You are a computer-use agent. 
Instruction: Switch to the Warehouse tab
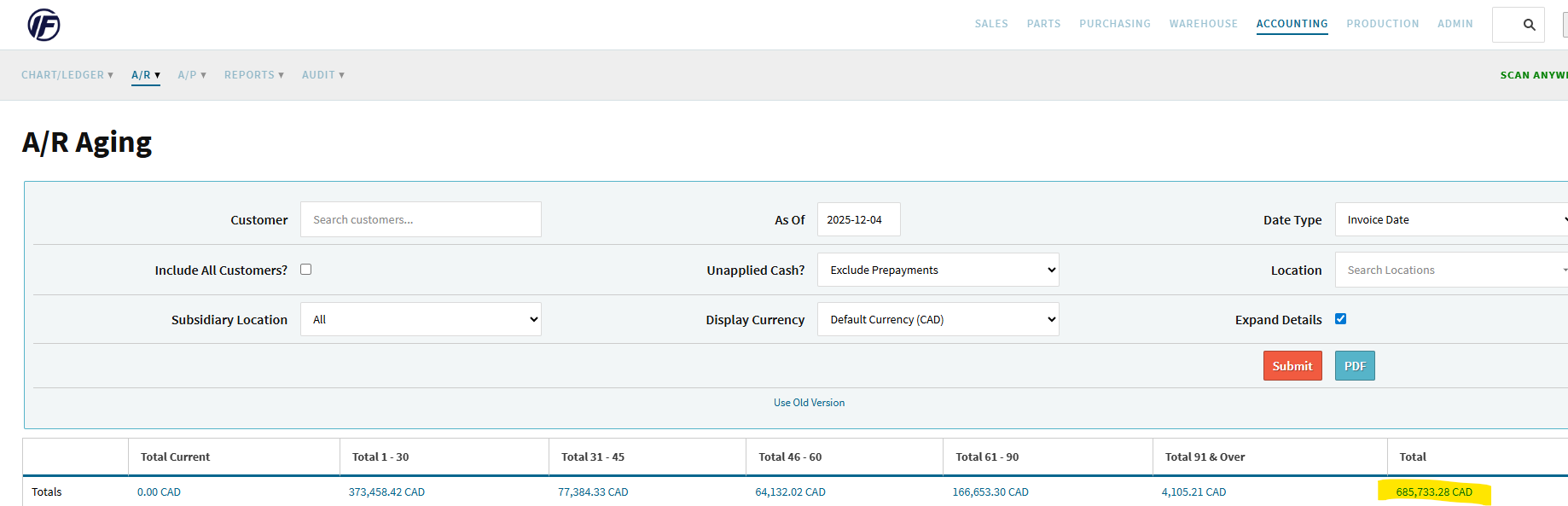[x=1203, y=24]
